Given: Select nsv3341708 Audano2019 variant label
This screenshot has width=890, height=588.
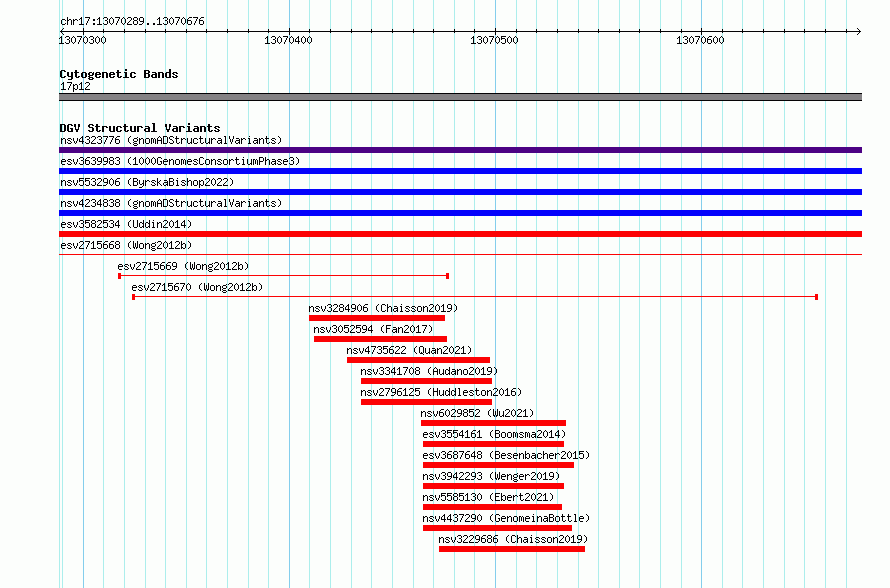Looking at the screenshot, I should click(x=429, y=371).
